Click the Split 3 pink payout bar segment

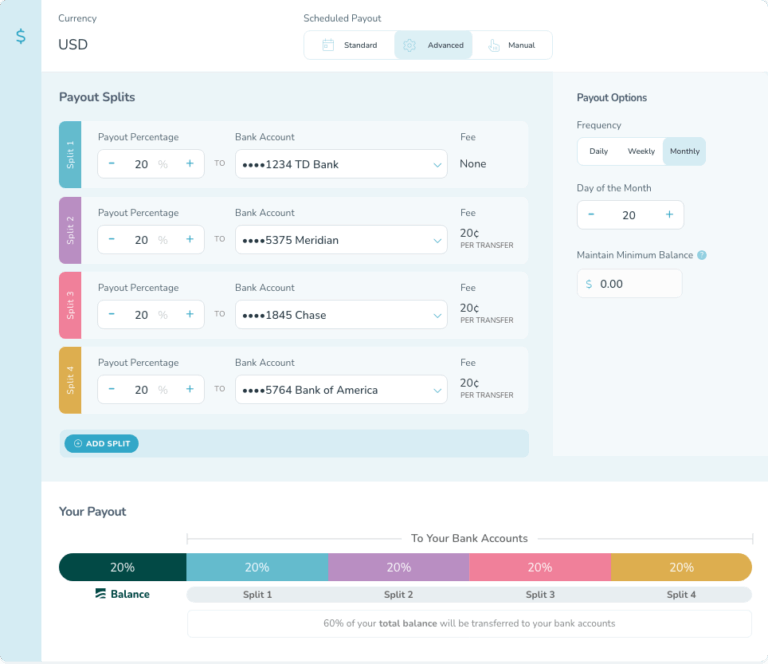(540, 567)
